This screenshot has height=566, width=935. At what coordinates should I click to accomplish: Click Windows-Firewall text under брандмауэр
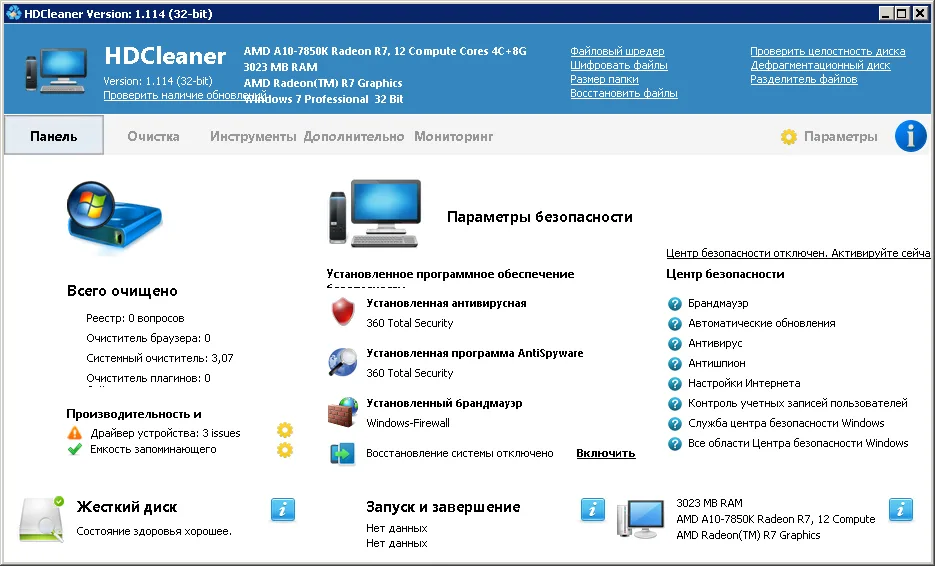click(x=408, y=423)
